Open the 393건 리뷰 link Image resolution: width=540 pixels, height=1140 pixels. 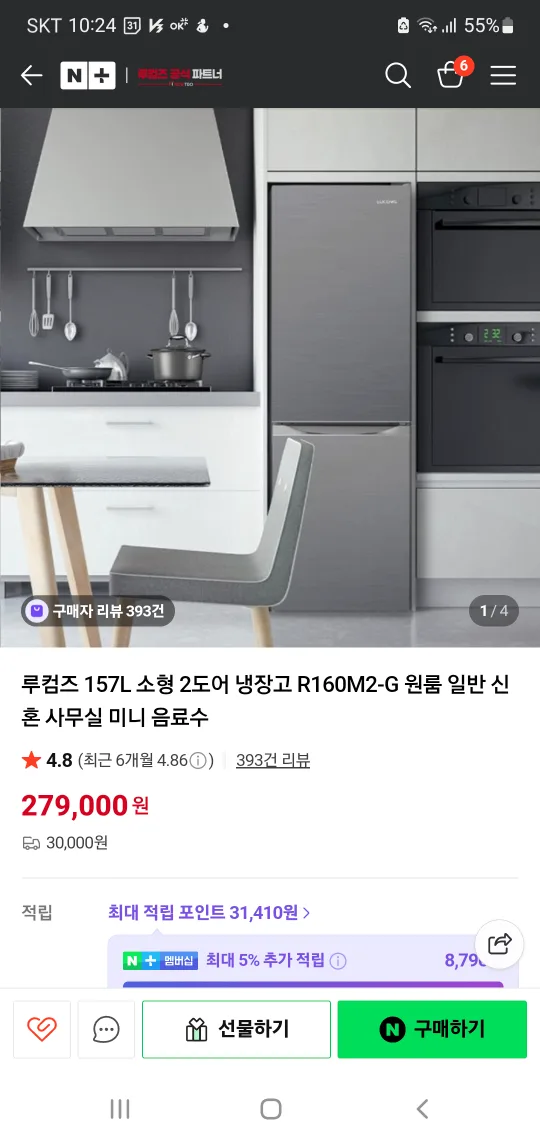tap(273, 760)
